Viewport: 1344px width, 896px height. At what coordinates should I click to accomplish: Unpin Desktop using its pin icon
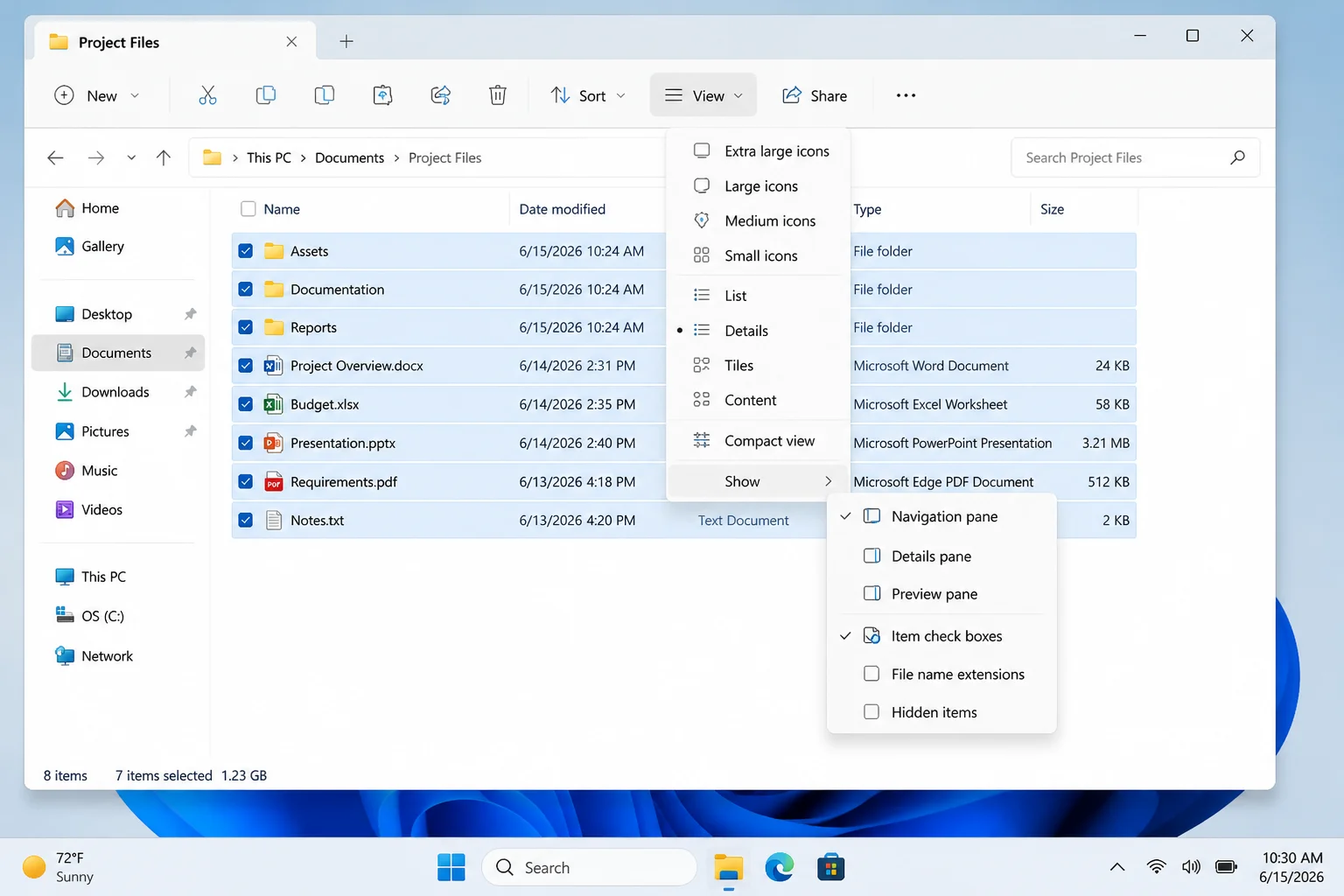pos(190,314)
